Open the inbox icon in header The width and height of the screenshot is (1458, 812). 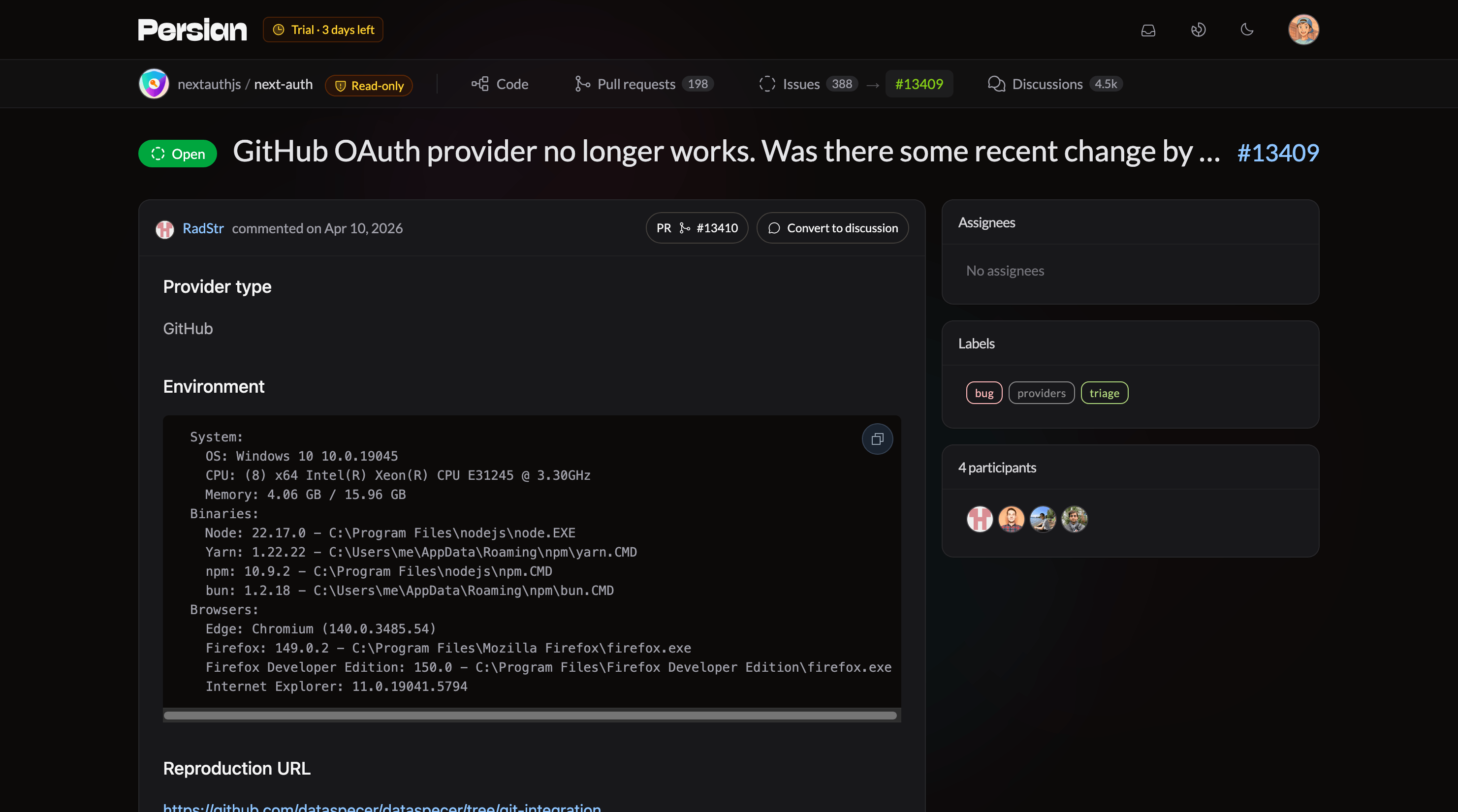pyautogui.click(x=1148, y=30)
